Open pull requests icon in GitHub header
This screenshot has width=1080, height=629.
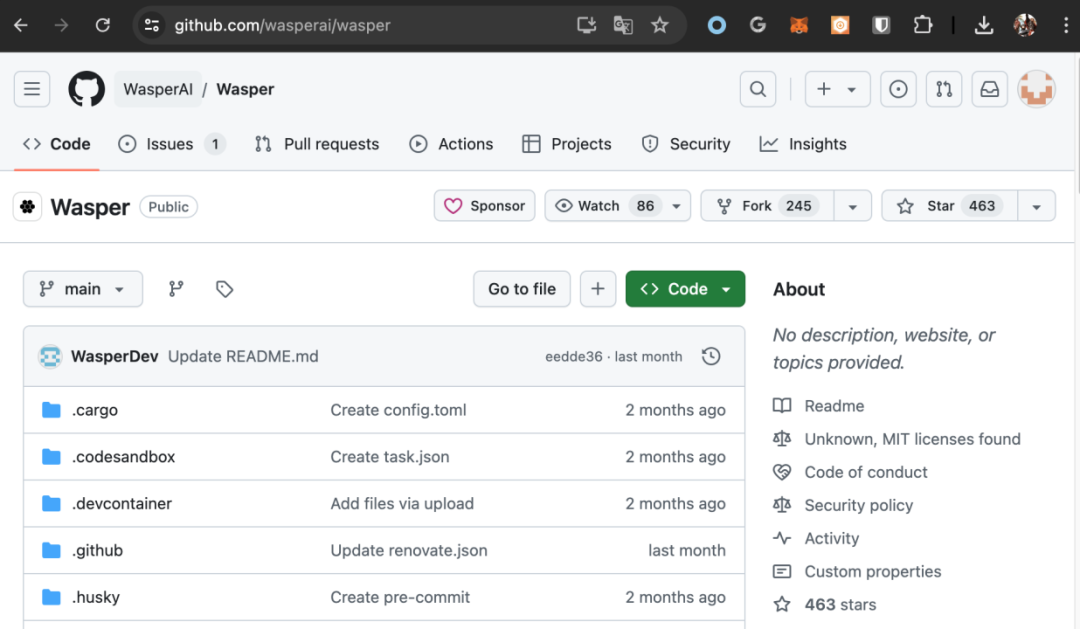pyautogui.click(x=944, y=89)
